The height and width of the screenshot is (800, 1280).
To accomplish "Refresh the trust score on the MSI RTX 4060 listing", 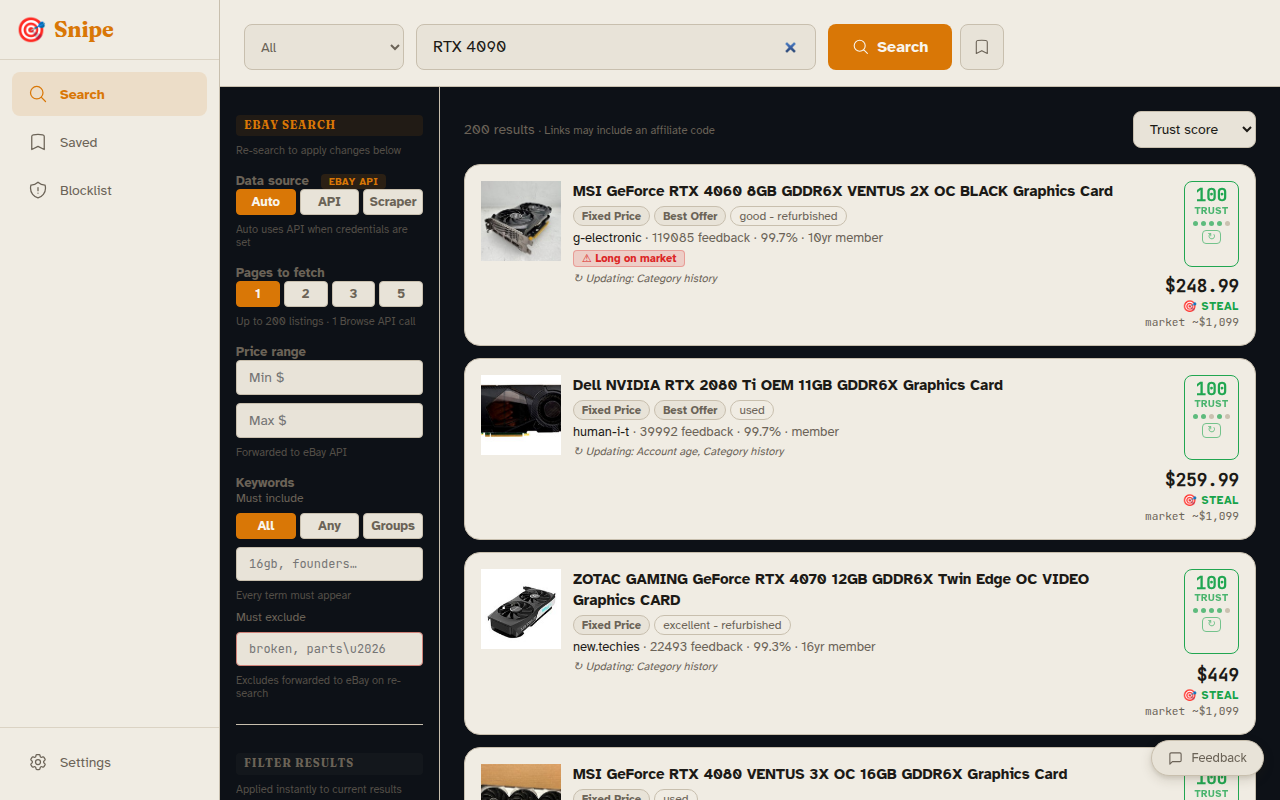I will pyautogui.click(x=1211, y=237).
